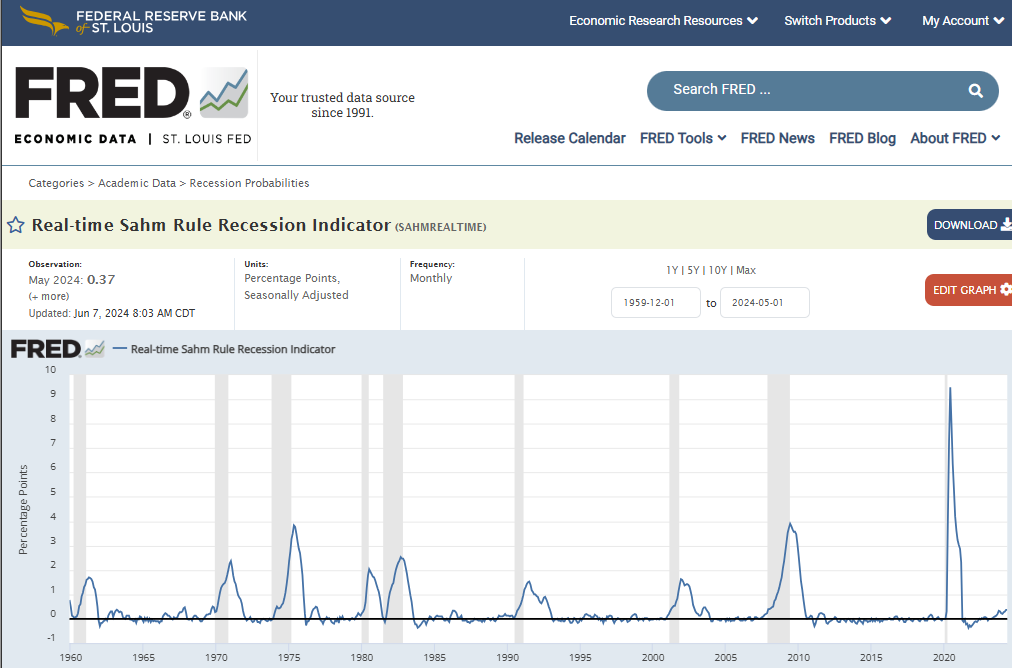Click the Categories breadcrumb link

pos(56,183)
